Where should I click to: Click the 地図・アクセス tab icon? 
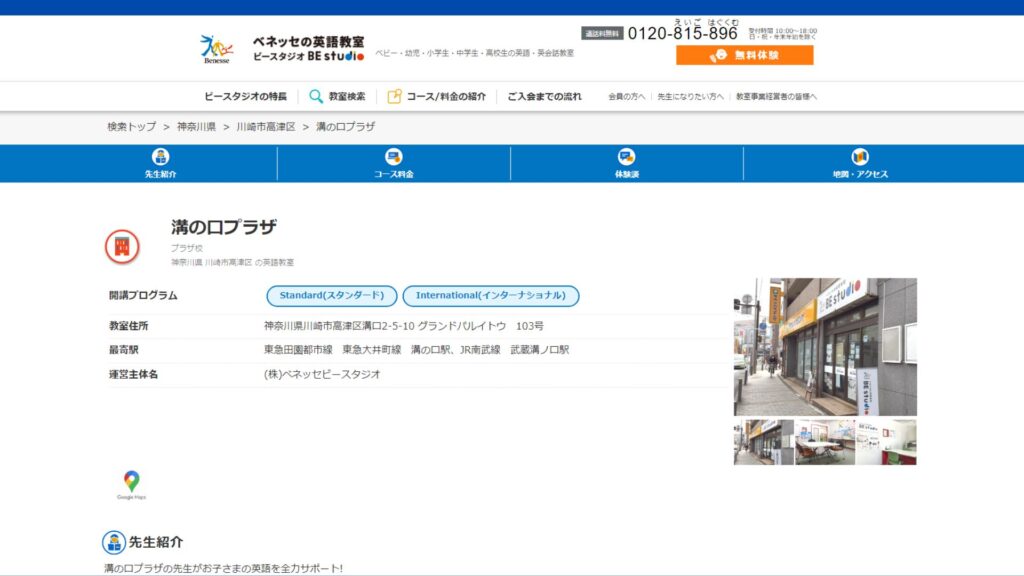pos(859,157)
